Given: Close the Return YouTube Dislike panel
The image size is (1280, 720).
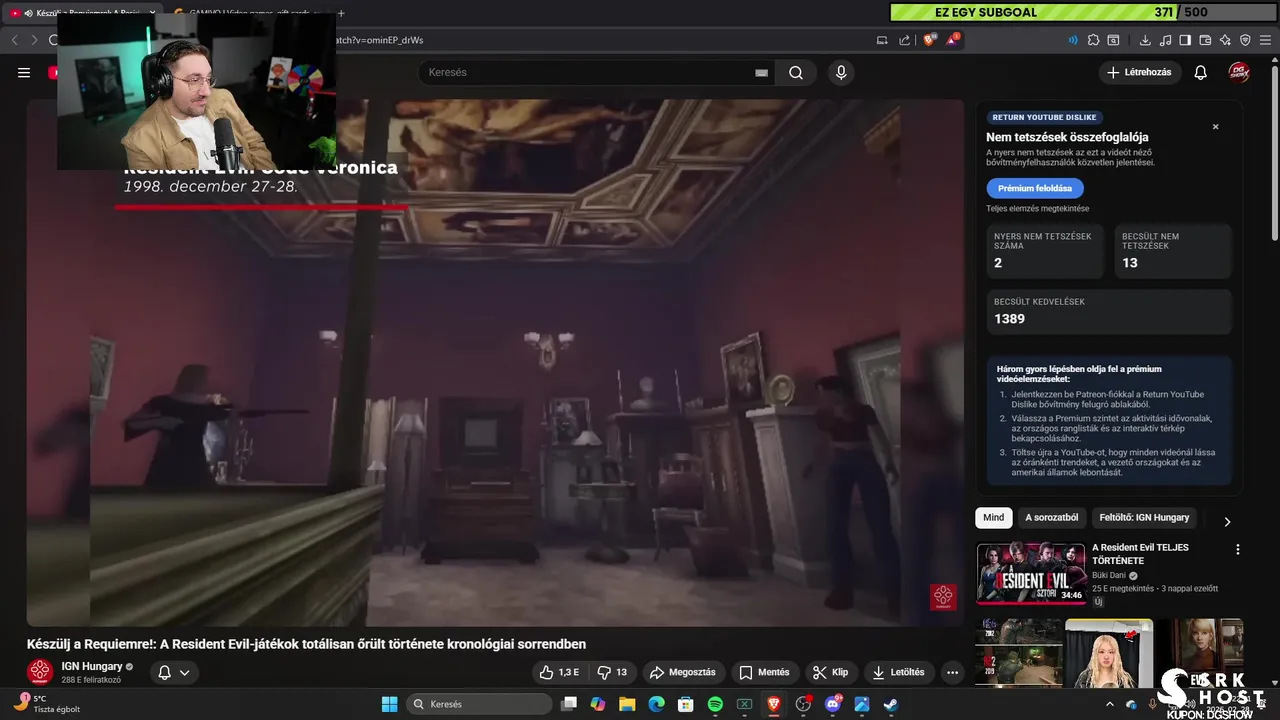Looking at the screenshot, I should [1216, 127].
